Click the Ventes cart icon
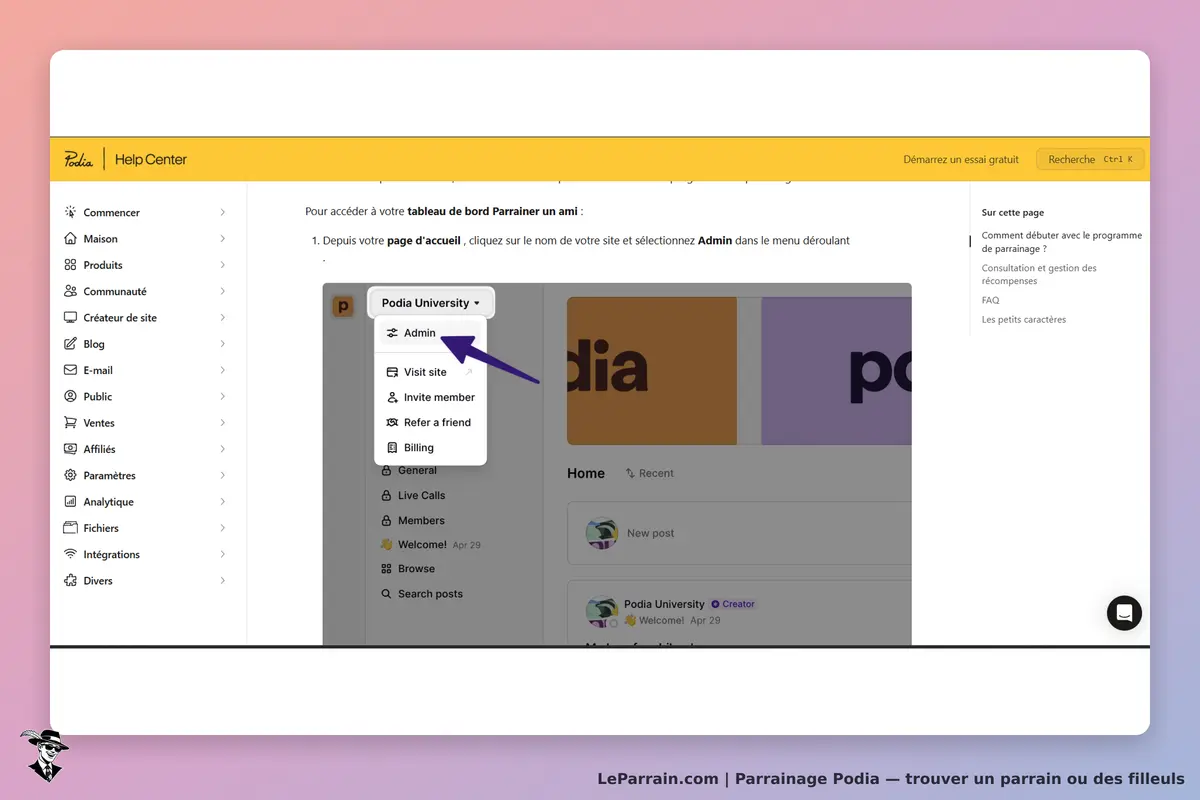Image resolution: width=1200 pixels, height=800 pixels. coord(70,422)
